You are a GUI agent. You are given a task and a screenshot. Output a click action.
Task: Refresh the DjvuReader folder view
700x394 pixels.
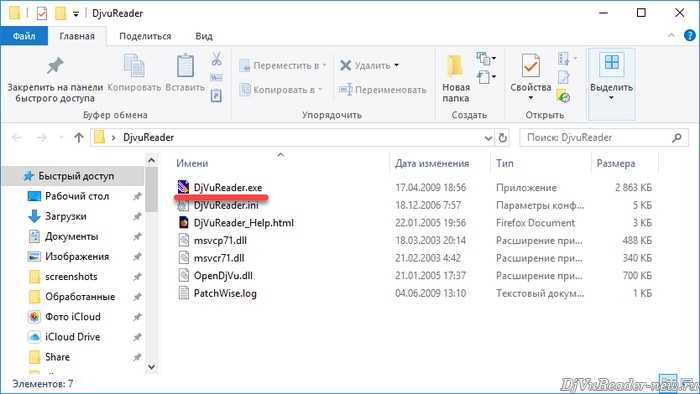click(x=503, y=138)
